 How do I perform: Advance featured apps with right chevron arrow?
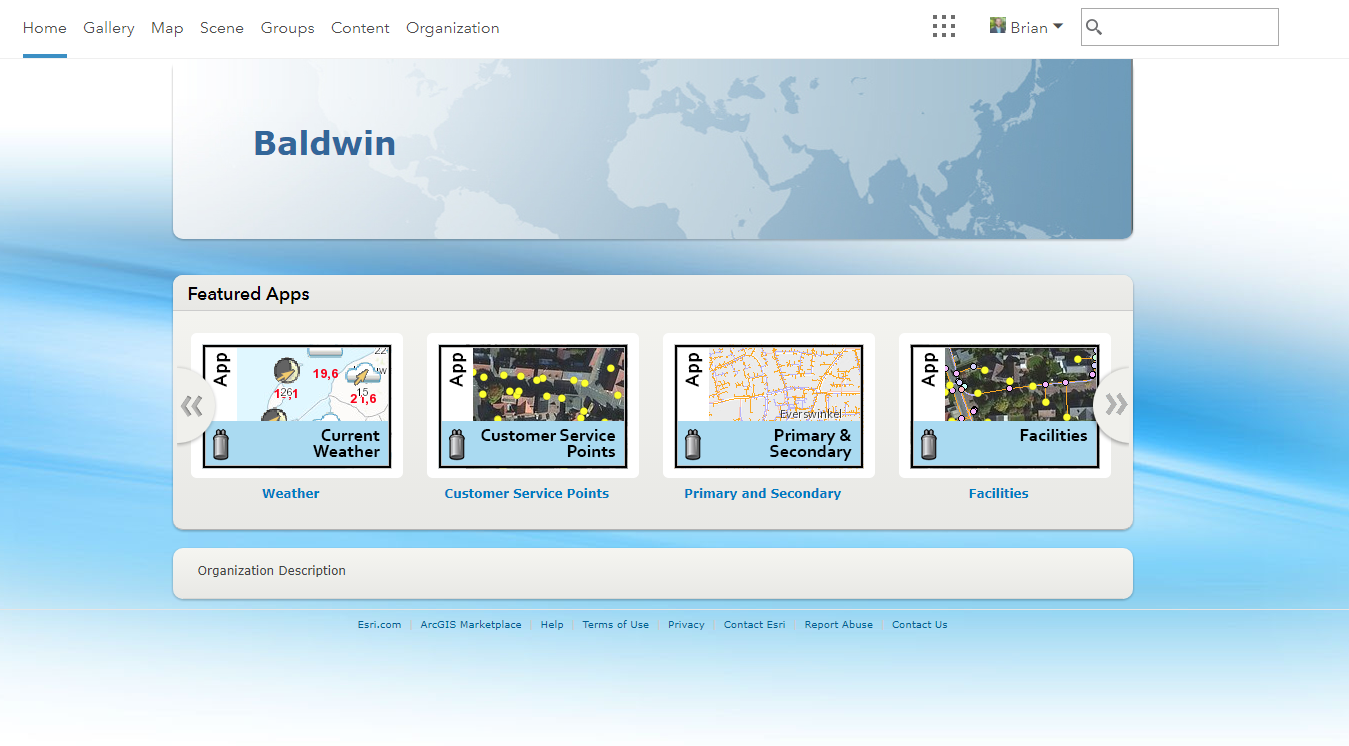pyautogui.click(x=1116, y=405)
